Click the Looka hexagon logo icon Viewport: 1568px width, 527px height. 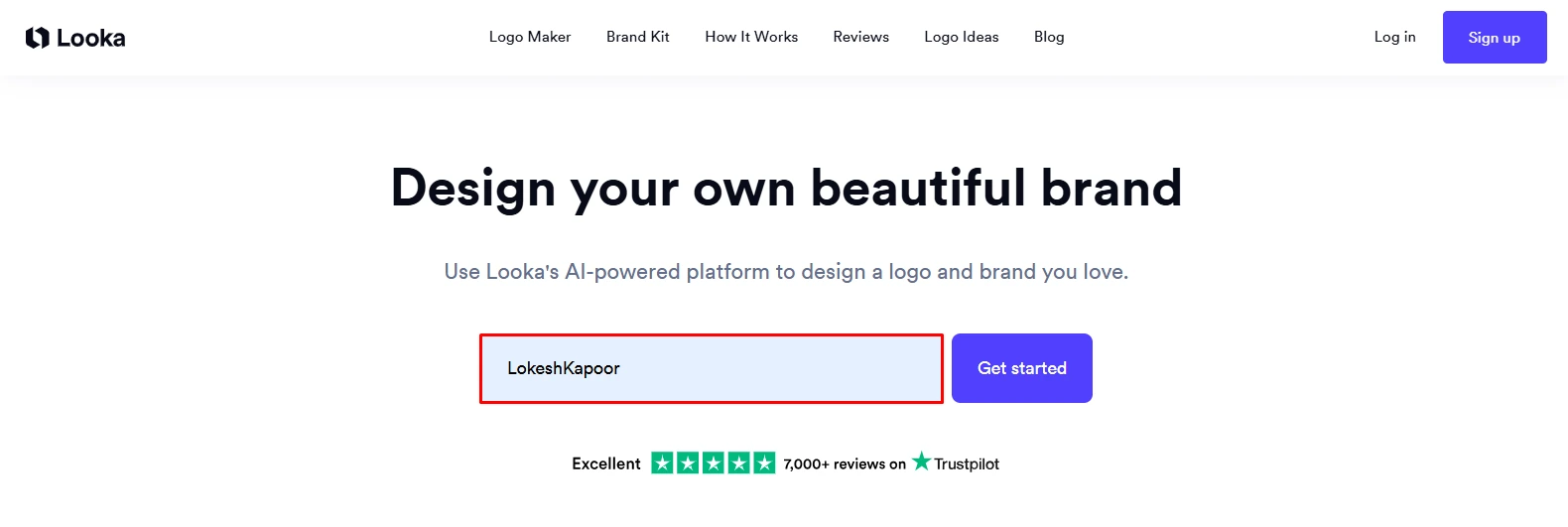(38, 38)
